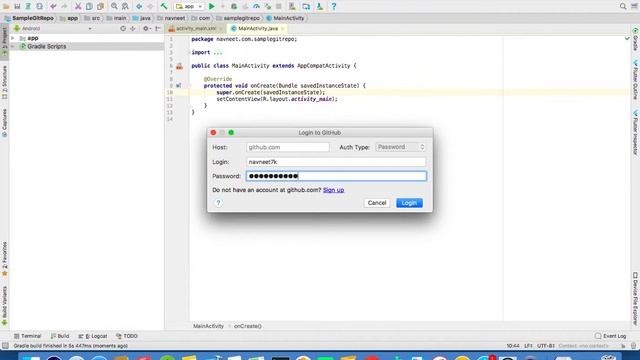Click the Password input field
Viewport: 640px width, 360px height.
[x=336, y=176]
